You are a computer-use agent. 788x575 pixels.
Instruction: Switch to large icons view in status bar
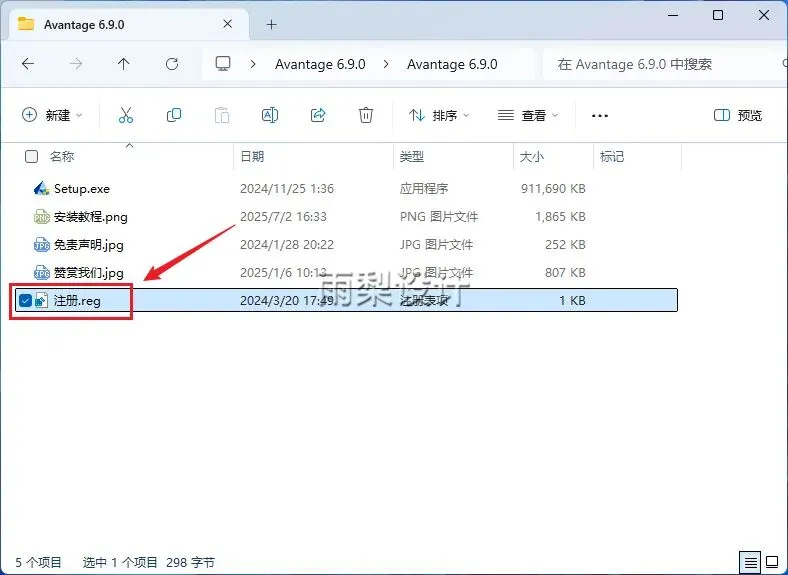coord(772,561)
